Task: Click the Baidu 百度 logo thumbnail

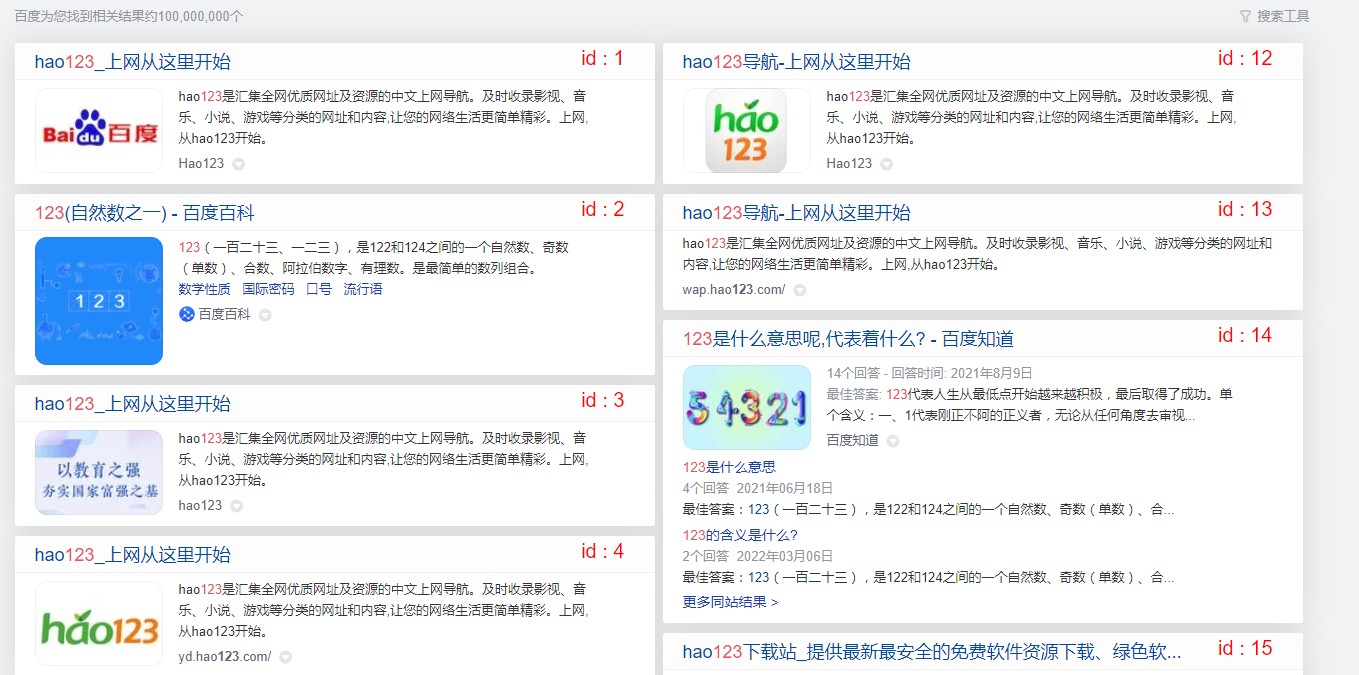Action: [x=99, y=131]
